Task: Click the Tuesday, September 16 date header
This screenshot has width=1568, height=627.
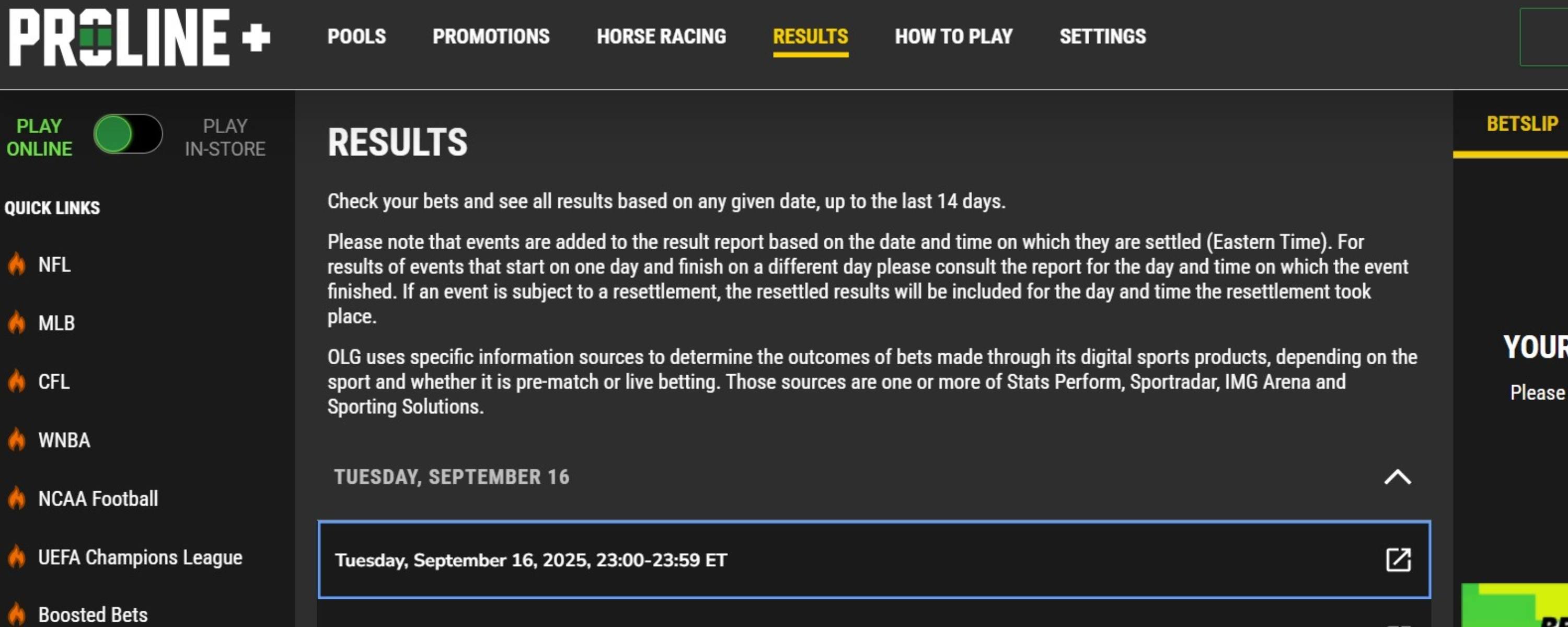Action: click(x=451, y=477)
